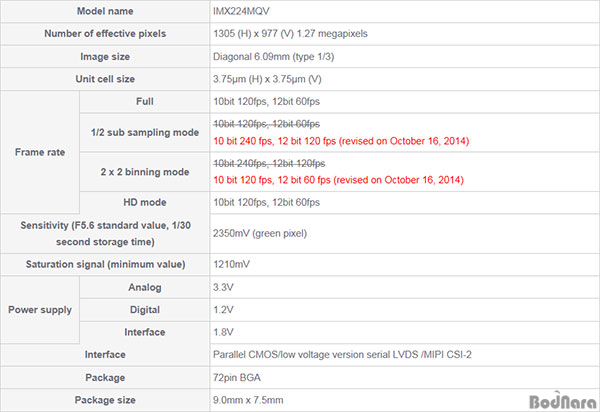This screenshot has height=412, width=600.
Task: Select the Number of effective pixels label
Action: (105, 34)
